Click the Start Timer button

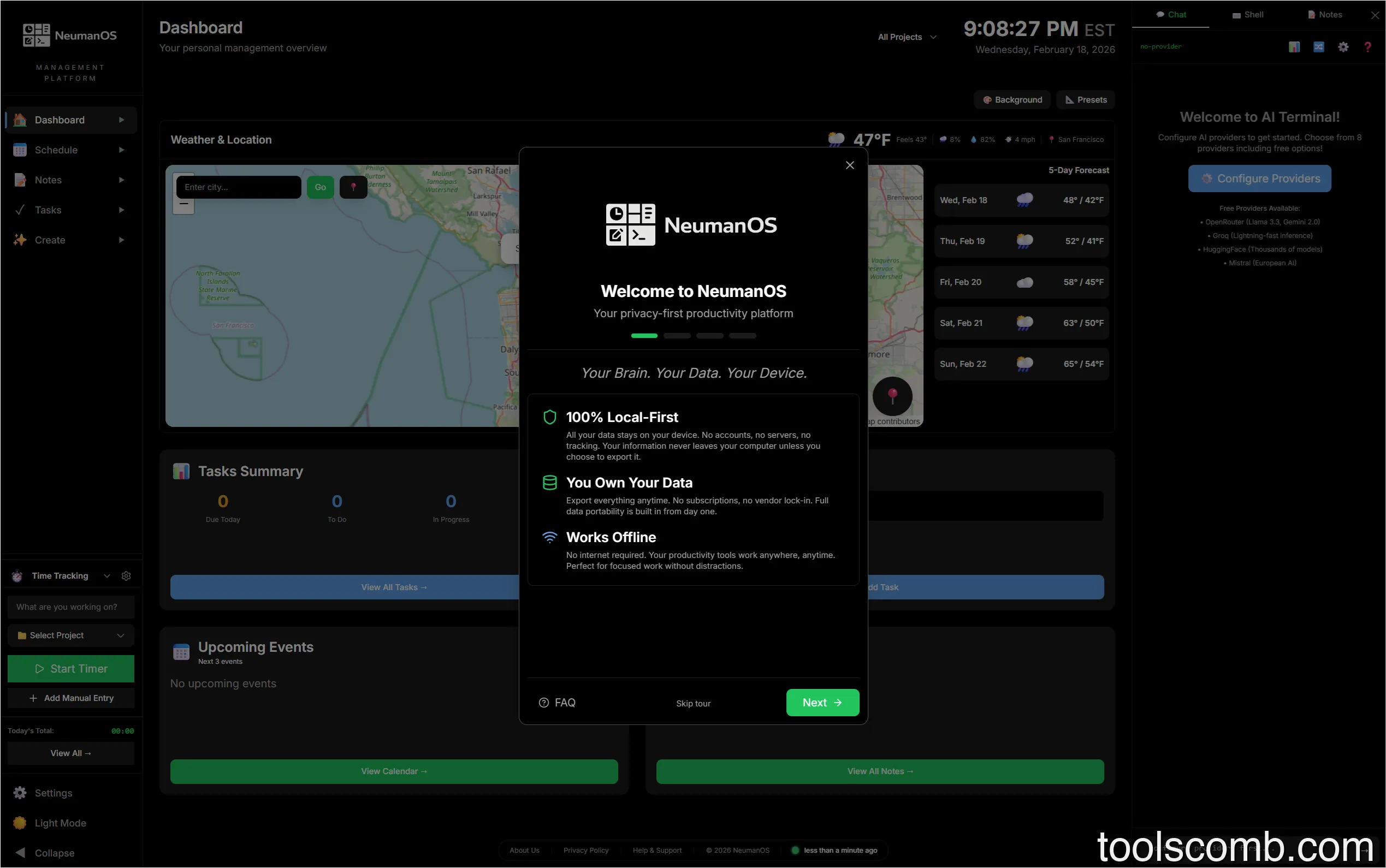(70, 669)
